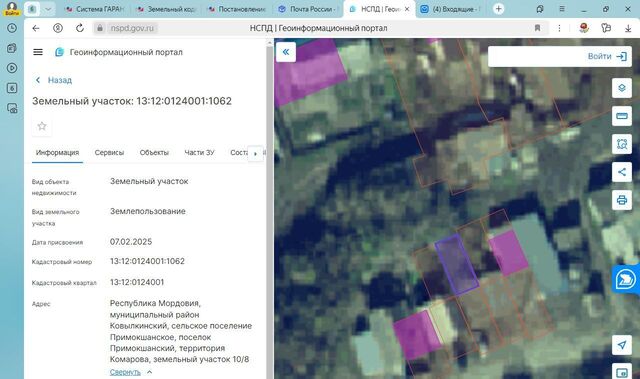Open the Части ЗУ tab
The image size is (640, 379).
tap(199, 153)
